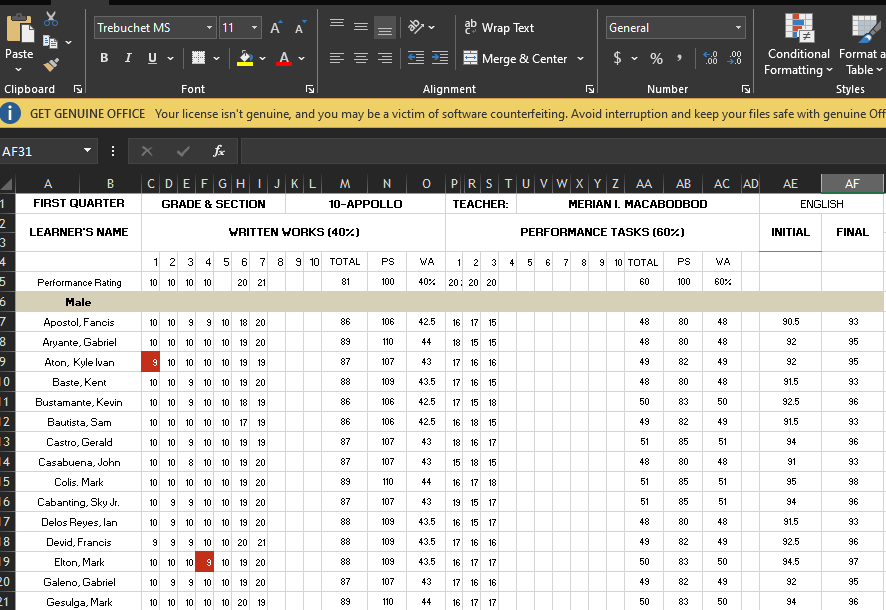Expand the Name Box dropdown arrow
This screenshot has height=610, width=886.
tap(87, 151)
